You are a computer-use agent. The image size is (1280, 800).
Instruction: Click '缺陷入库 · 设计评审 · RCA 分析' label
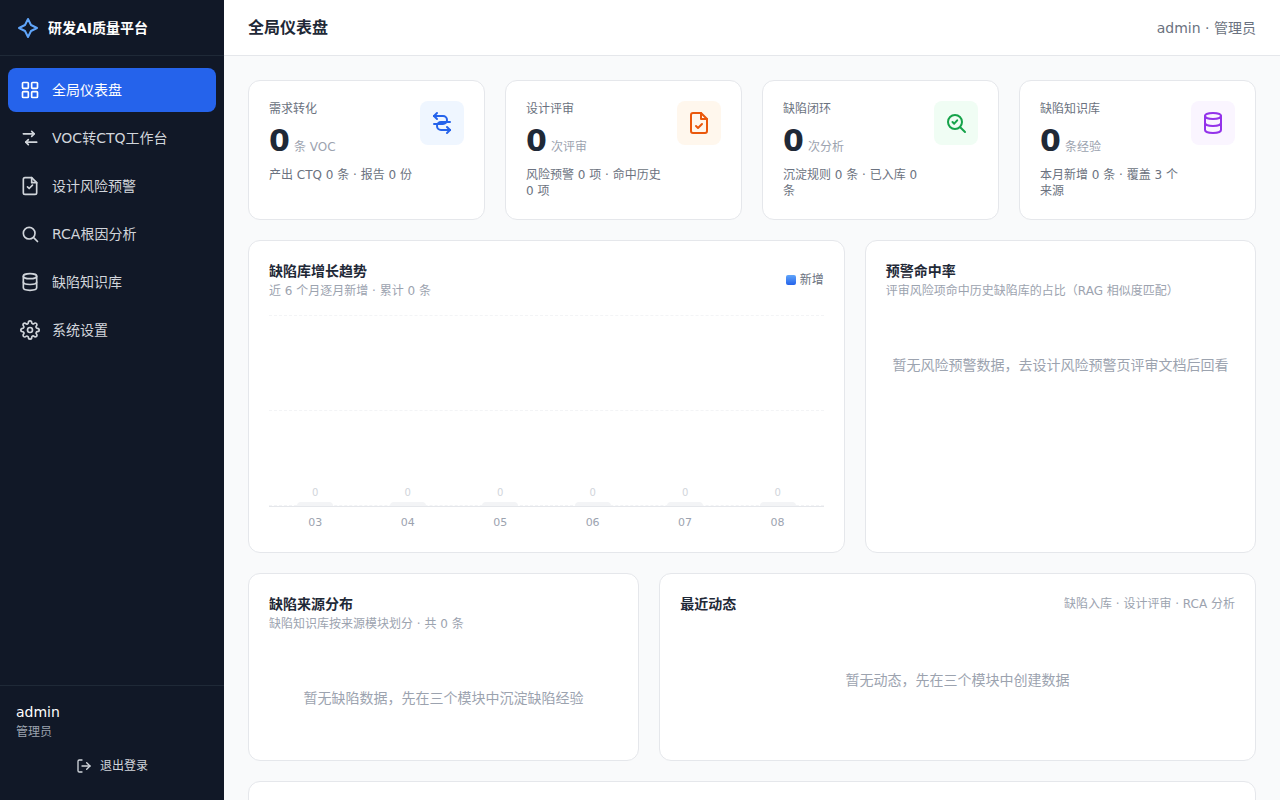tap(1149, 604)
